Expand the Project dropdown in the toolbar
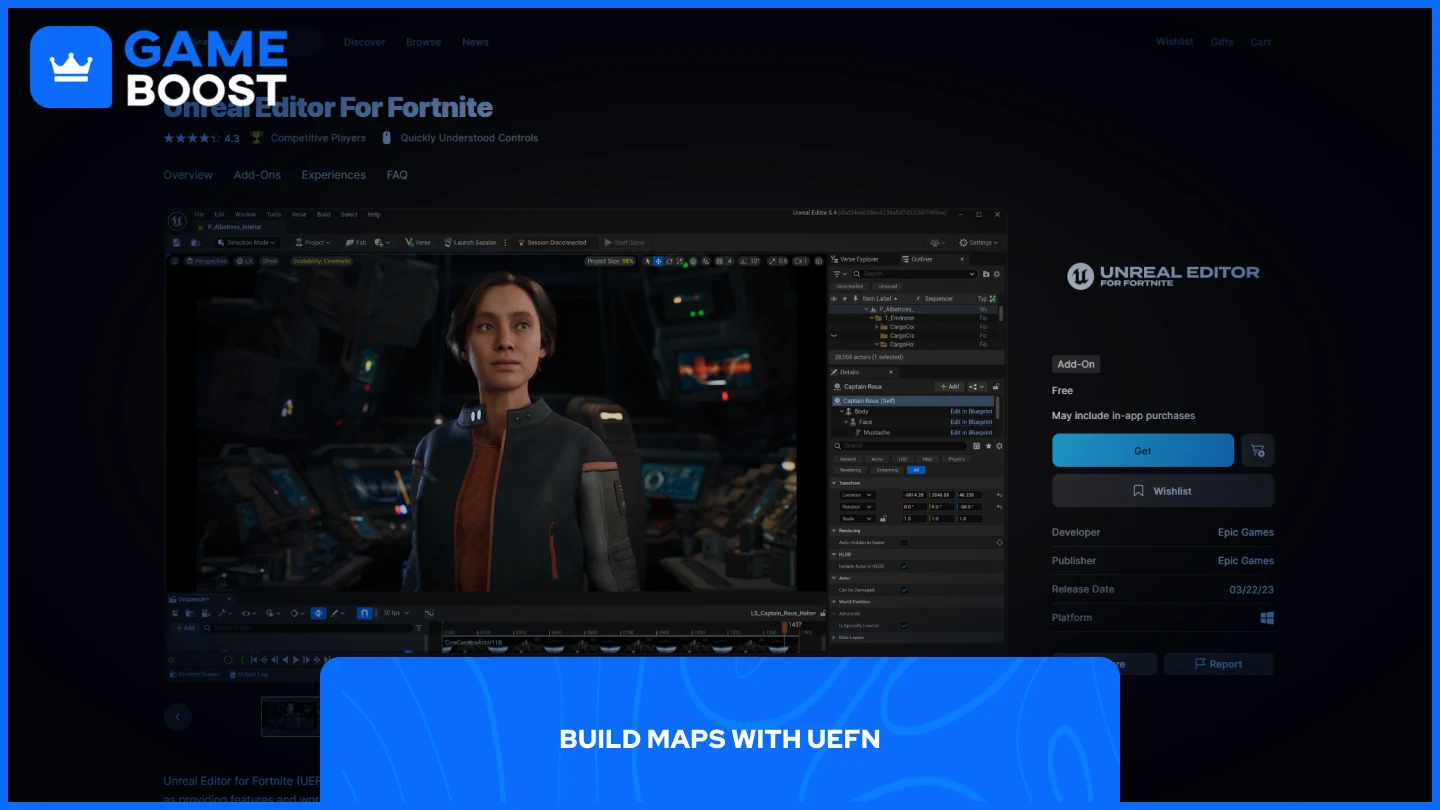The height and width of the screenshot is (810, 1440). [314, 242]
